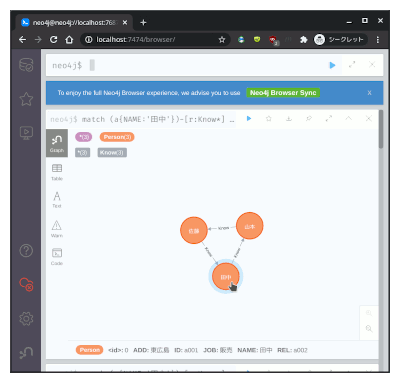Screen dimensions: 400x383
Task: Open the Help question-mark sidebar icon
Action: click(26, 250)
